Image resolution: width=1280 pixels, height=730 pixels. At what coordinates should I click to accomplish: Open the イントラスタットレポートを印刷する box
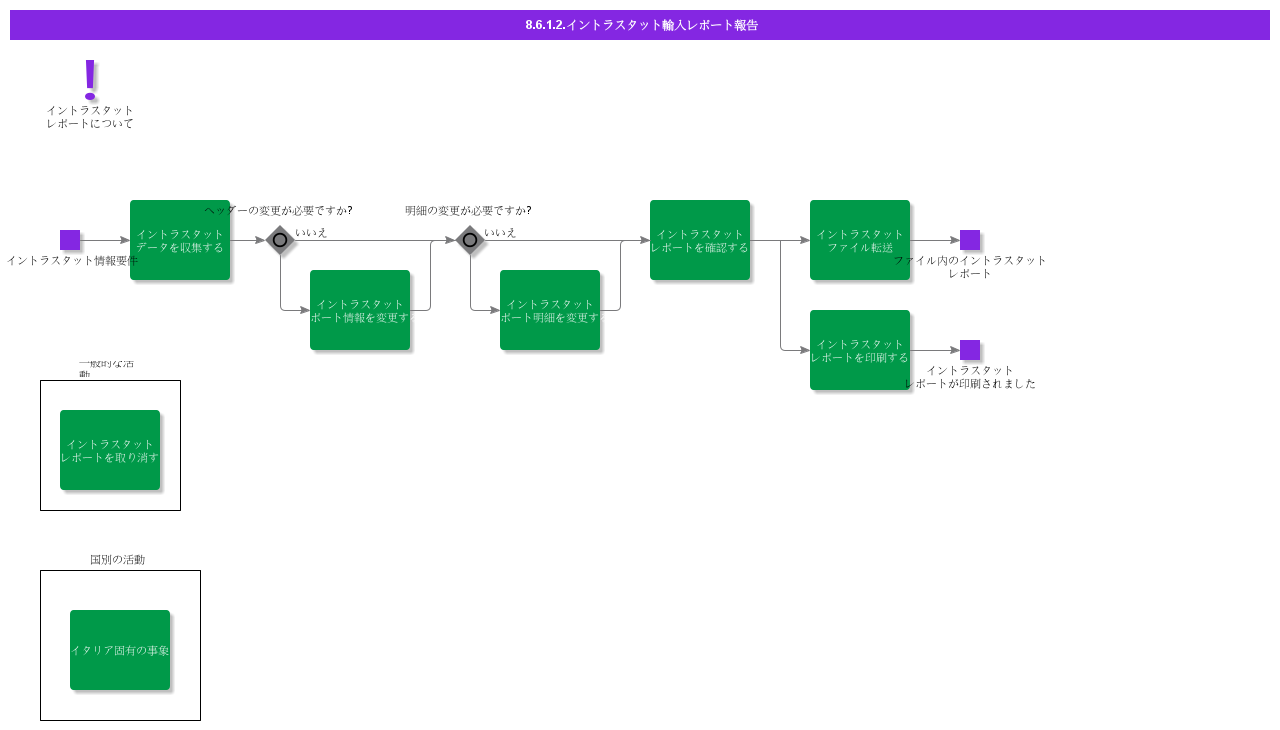pyautogui.click(x=860, y=350)
